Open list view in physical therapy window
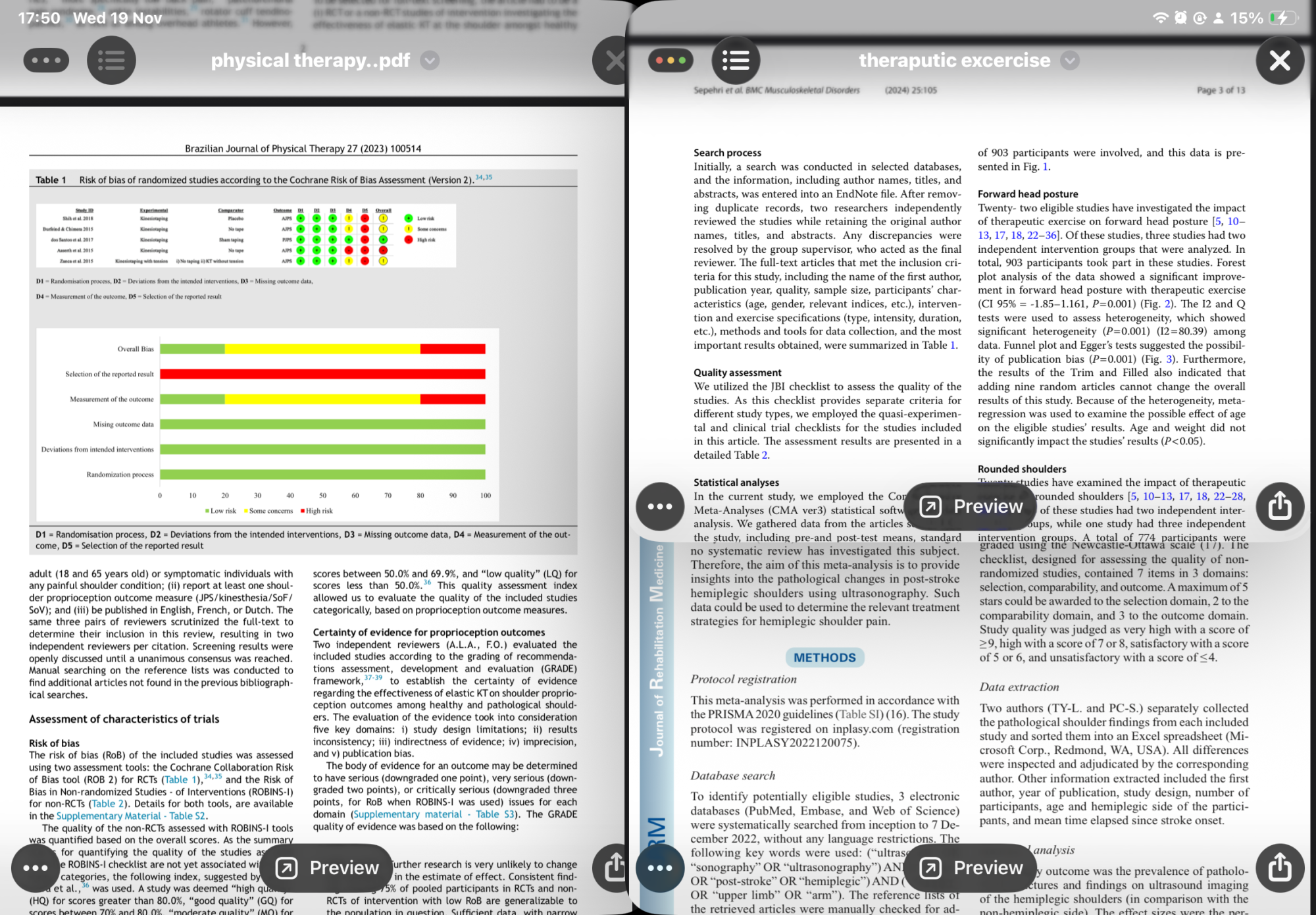 pyautogui.click(x=111, y=61)
